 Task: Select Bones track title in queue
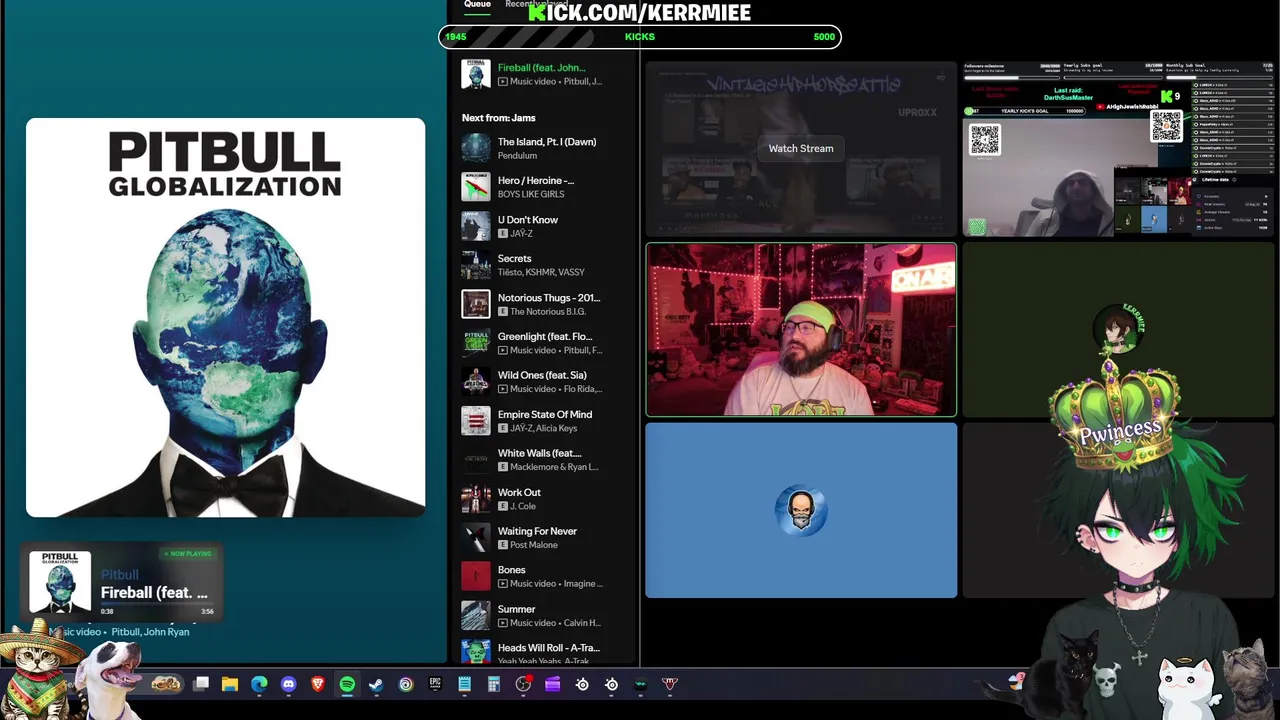[511, 570]
